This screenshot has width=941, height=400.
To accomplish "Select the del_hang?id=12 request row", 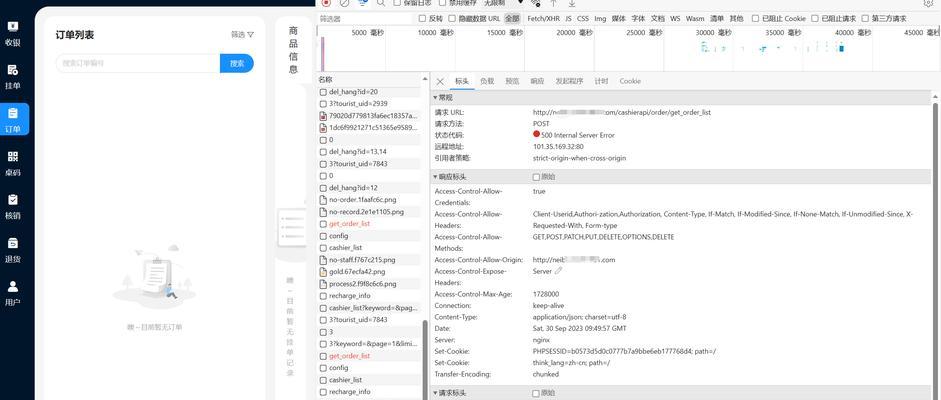I will point(368,188).
